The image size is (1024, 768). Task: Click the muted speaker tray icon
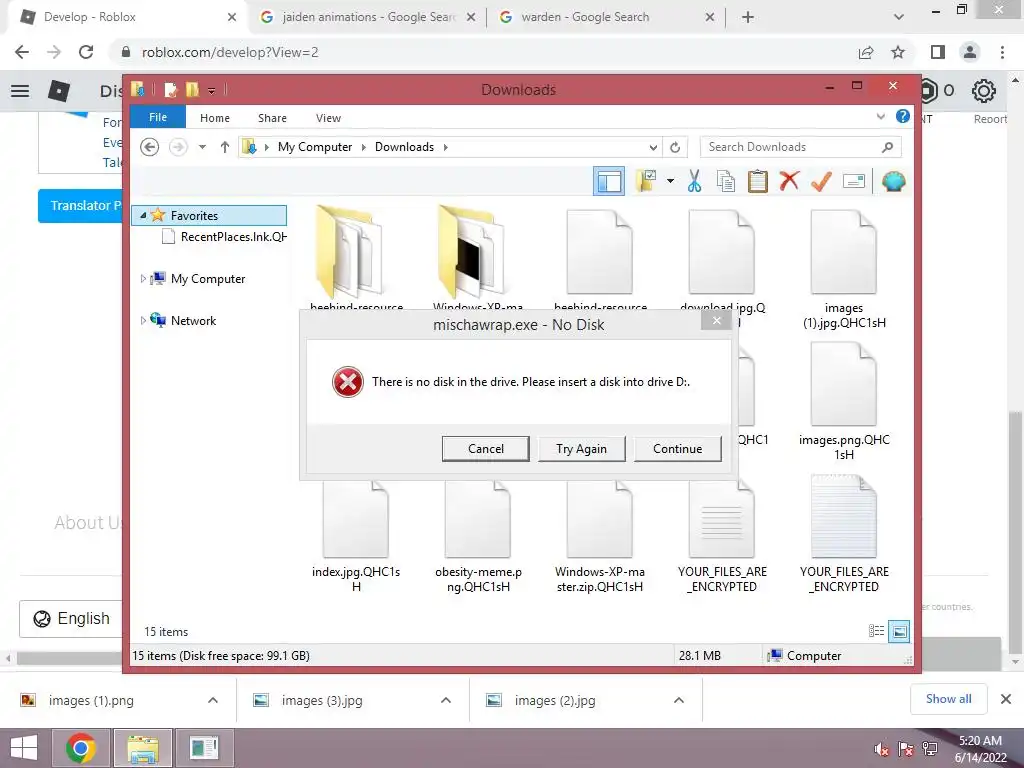click(x=882, y=749)
